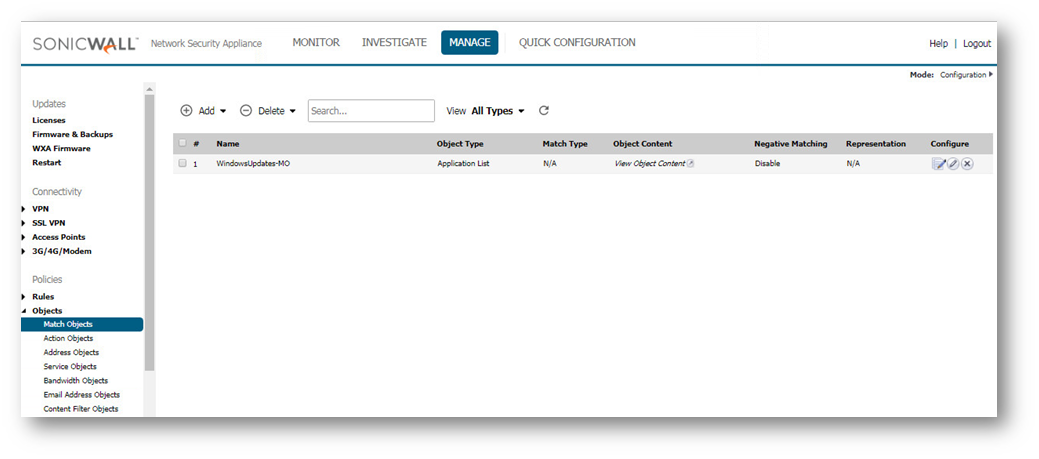The image size is (1039, 459).
Task: Click the delete X icon for WindowsUpdates-MO
Action: click(967, 164)
